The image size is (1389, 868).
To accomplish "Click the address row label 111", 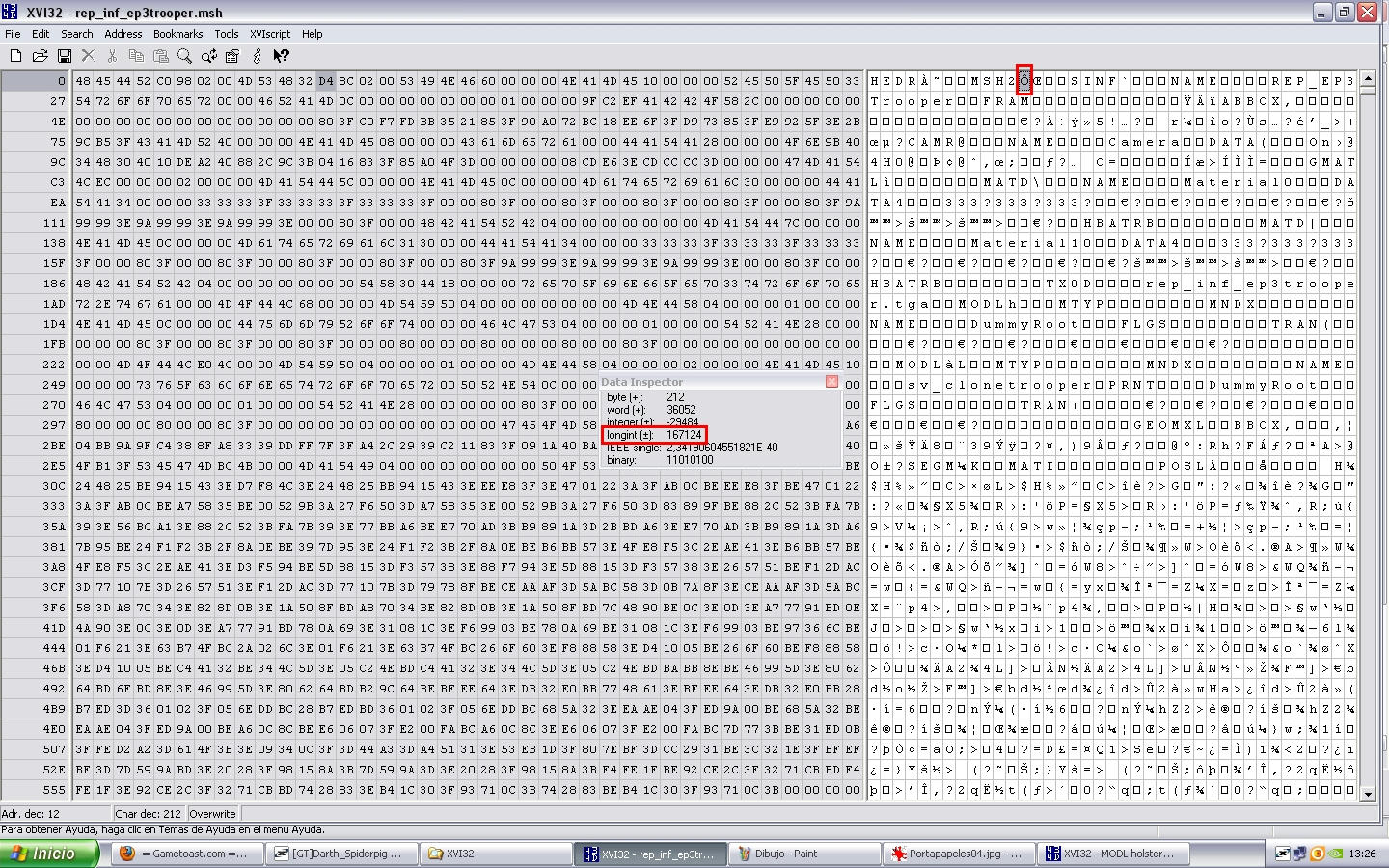I will 55,223.
